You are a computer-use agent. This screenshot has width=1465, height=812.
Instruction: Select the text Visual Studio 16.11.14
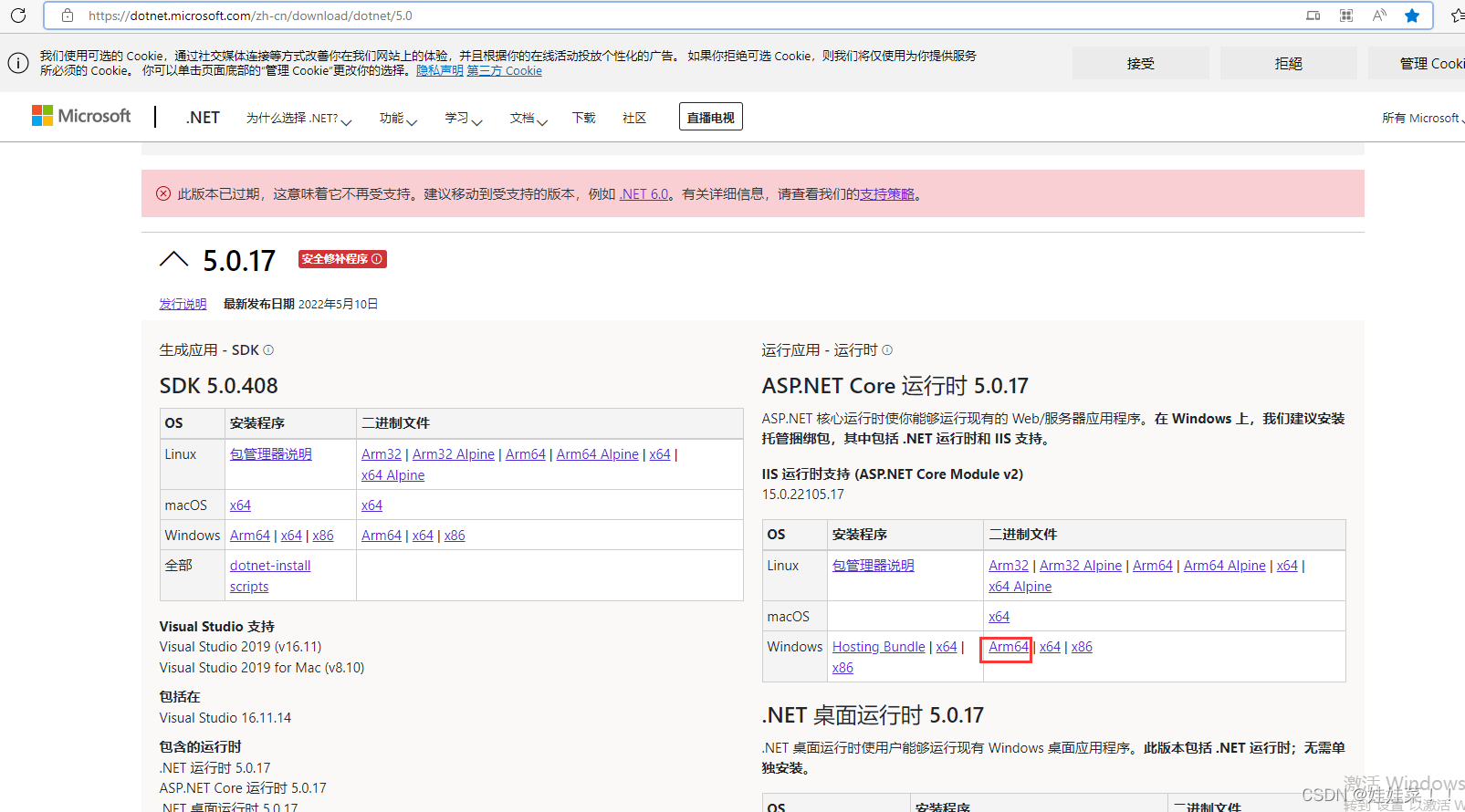tap(225, 718)
